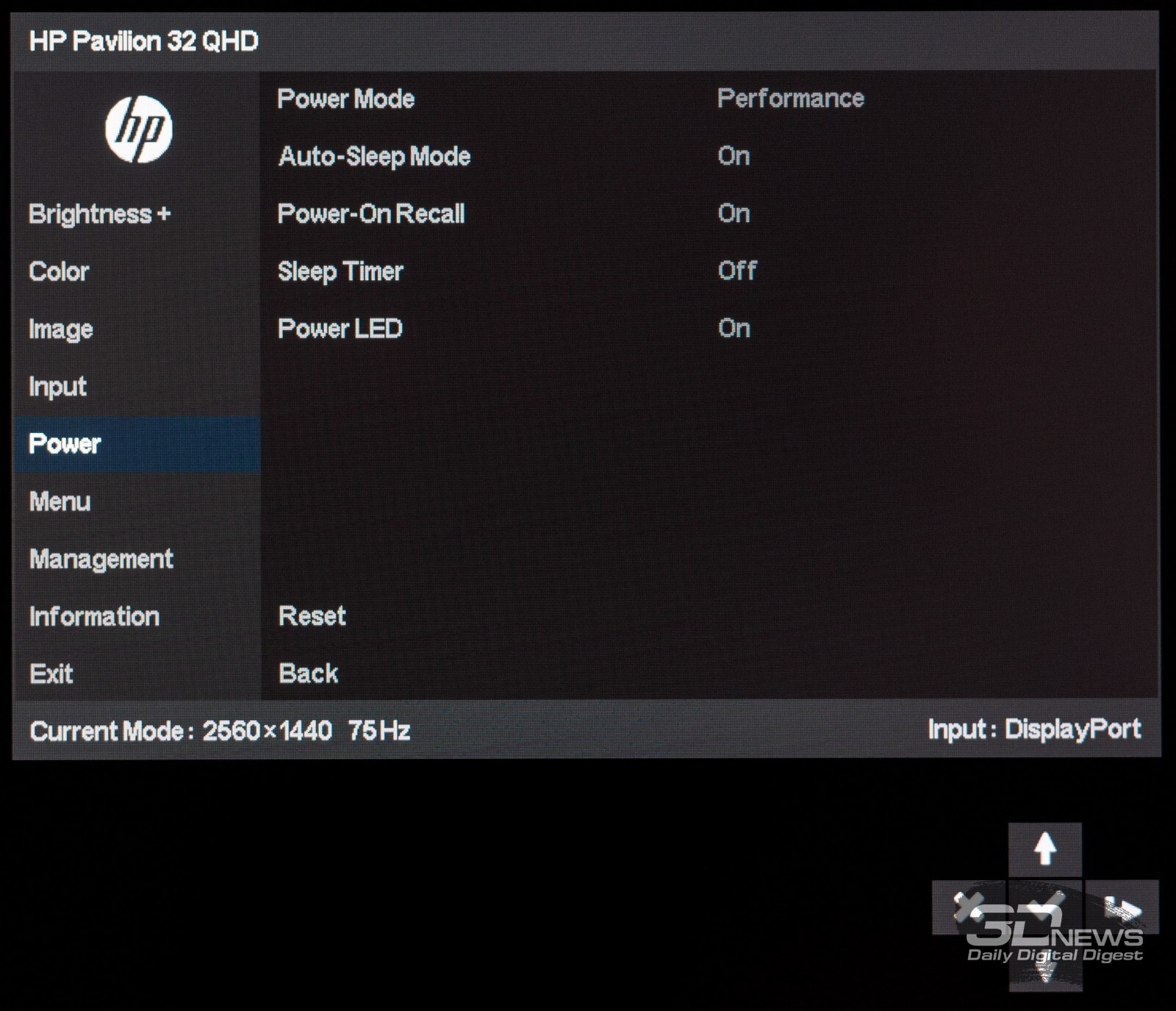Click the down arrow navigation icon

tap(1044, 965)
